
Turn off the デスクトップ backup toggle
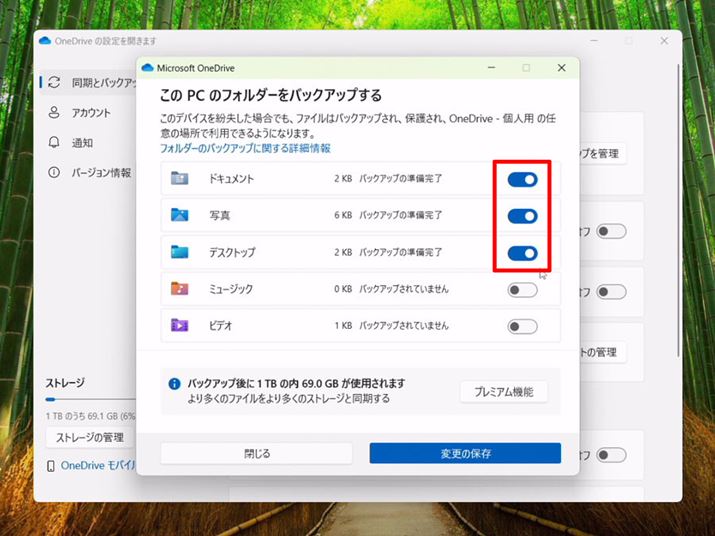(522, 253)
